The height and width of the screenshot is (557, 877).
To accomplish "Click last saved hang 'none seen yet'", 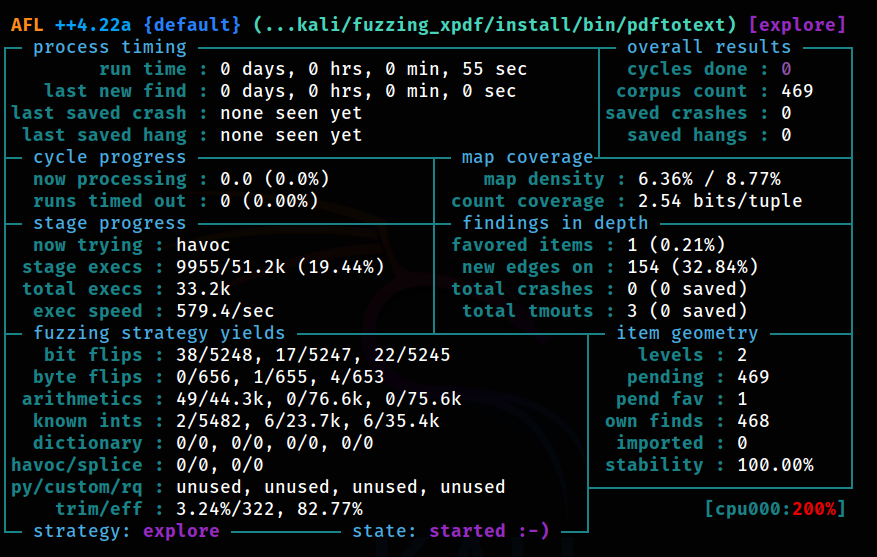I will click(x=291, y=135).
